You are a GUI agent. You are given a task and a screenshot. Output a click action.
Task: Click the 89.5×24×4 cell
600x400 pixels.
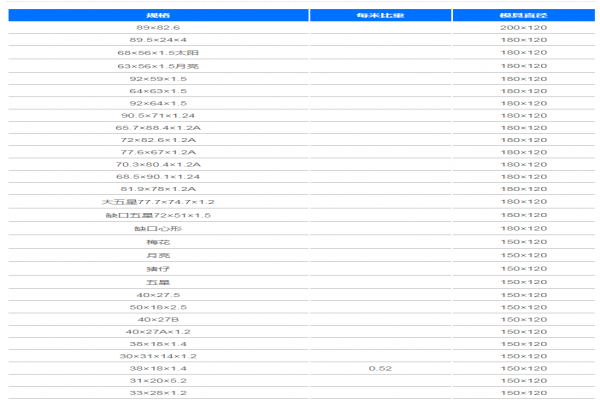[x=158, y=40]
